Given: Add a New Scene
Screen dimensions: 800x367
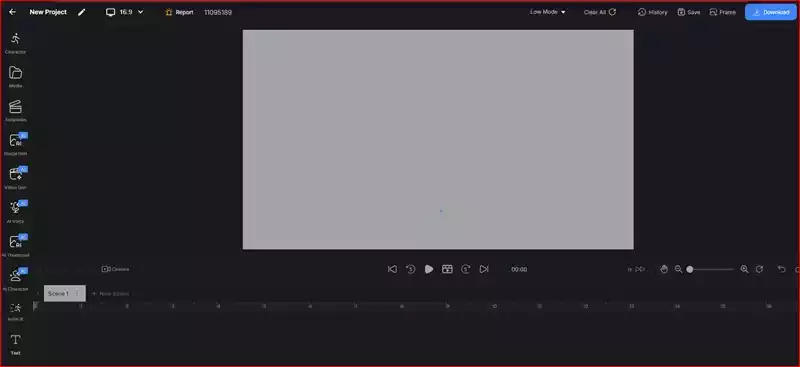Looking at the screenshot, I should tap(110, 293).
